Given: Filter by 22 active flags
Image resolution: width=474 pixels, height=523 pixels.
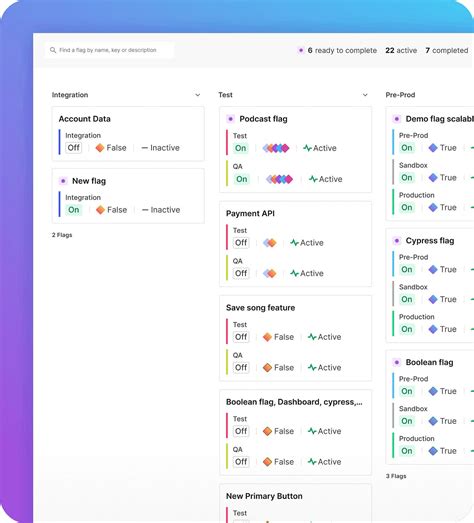Looking at the screenshot, I should click(x=401, y=50).
